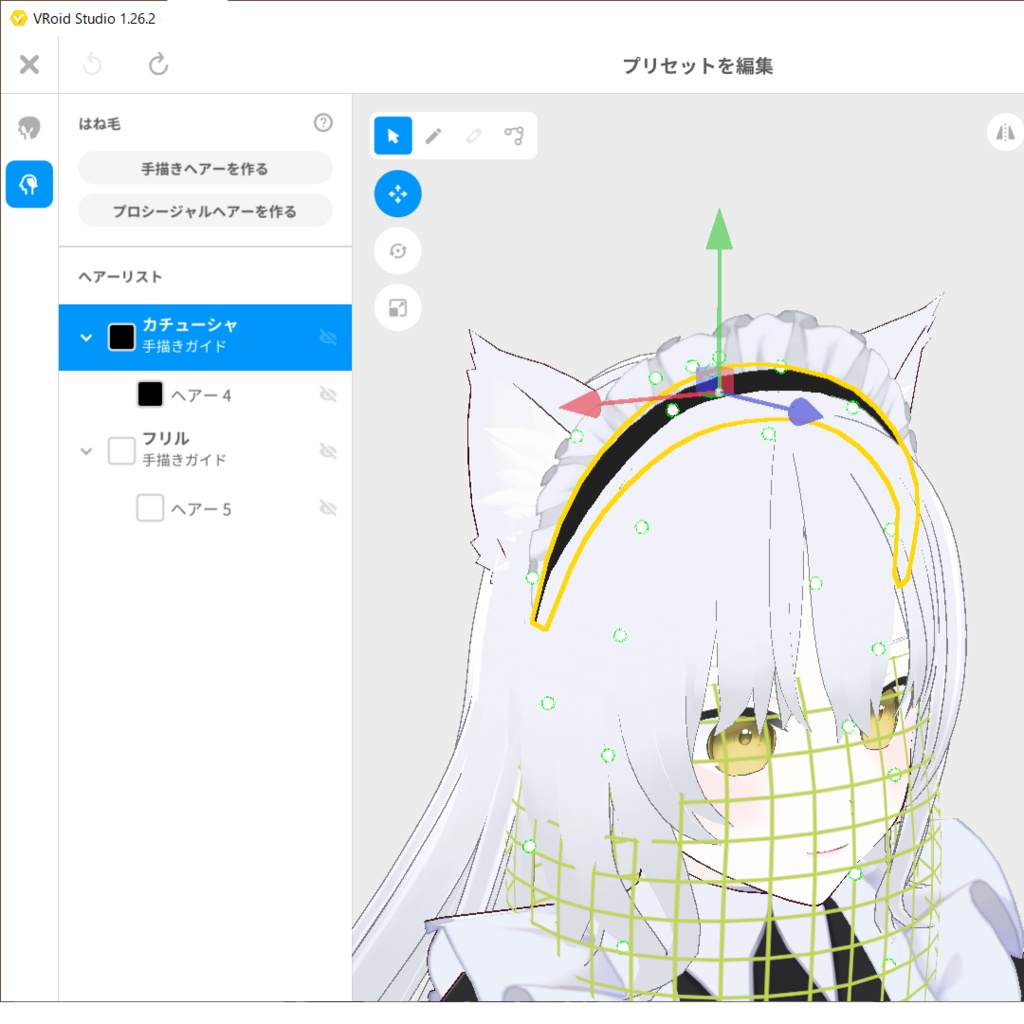
Task: Toggle visibility of the フリル guide
Action: tap(328, 450)
